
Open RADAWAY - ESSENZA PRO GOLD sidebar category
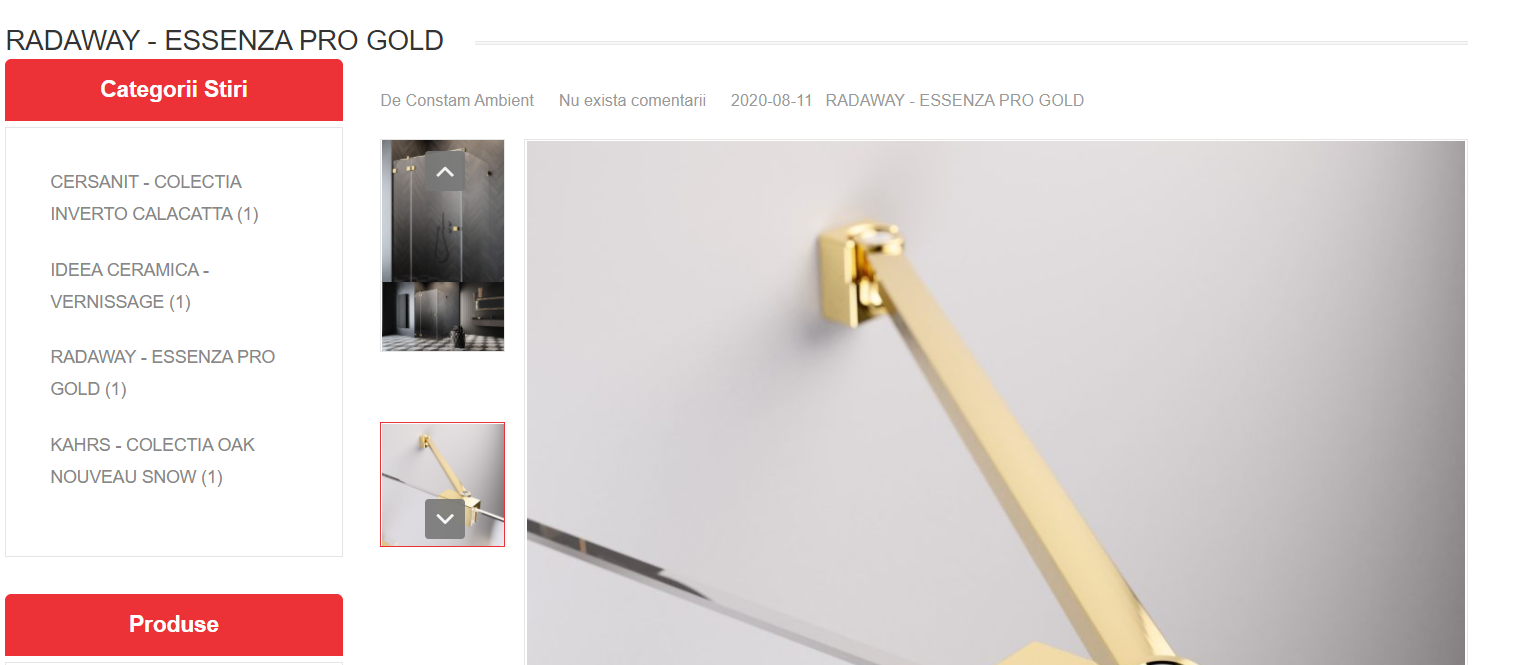coord(163,373)
